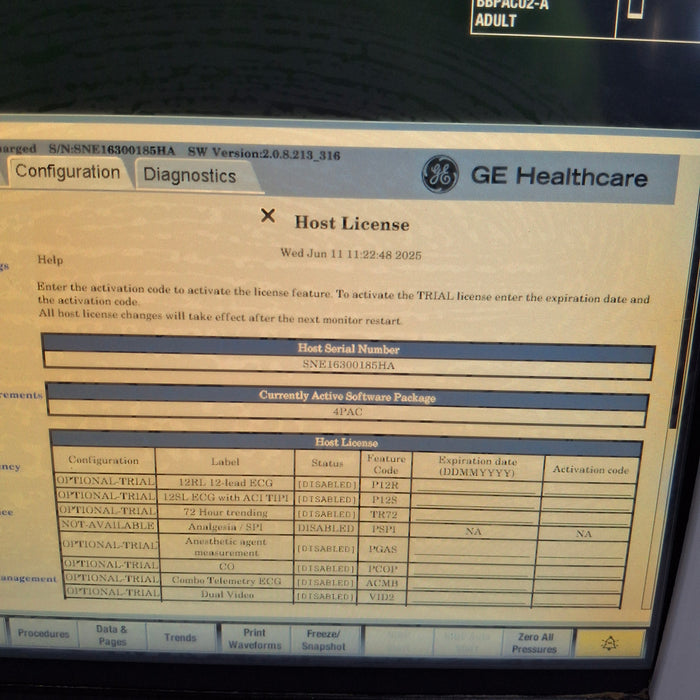Switch to the Configuration tab
700x700 pixels.
(x=67, y=171)
